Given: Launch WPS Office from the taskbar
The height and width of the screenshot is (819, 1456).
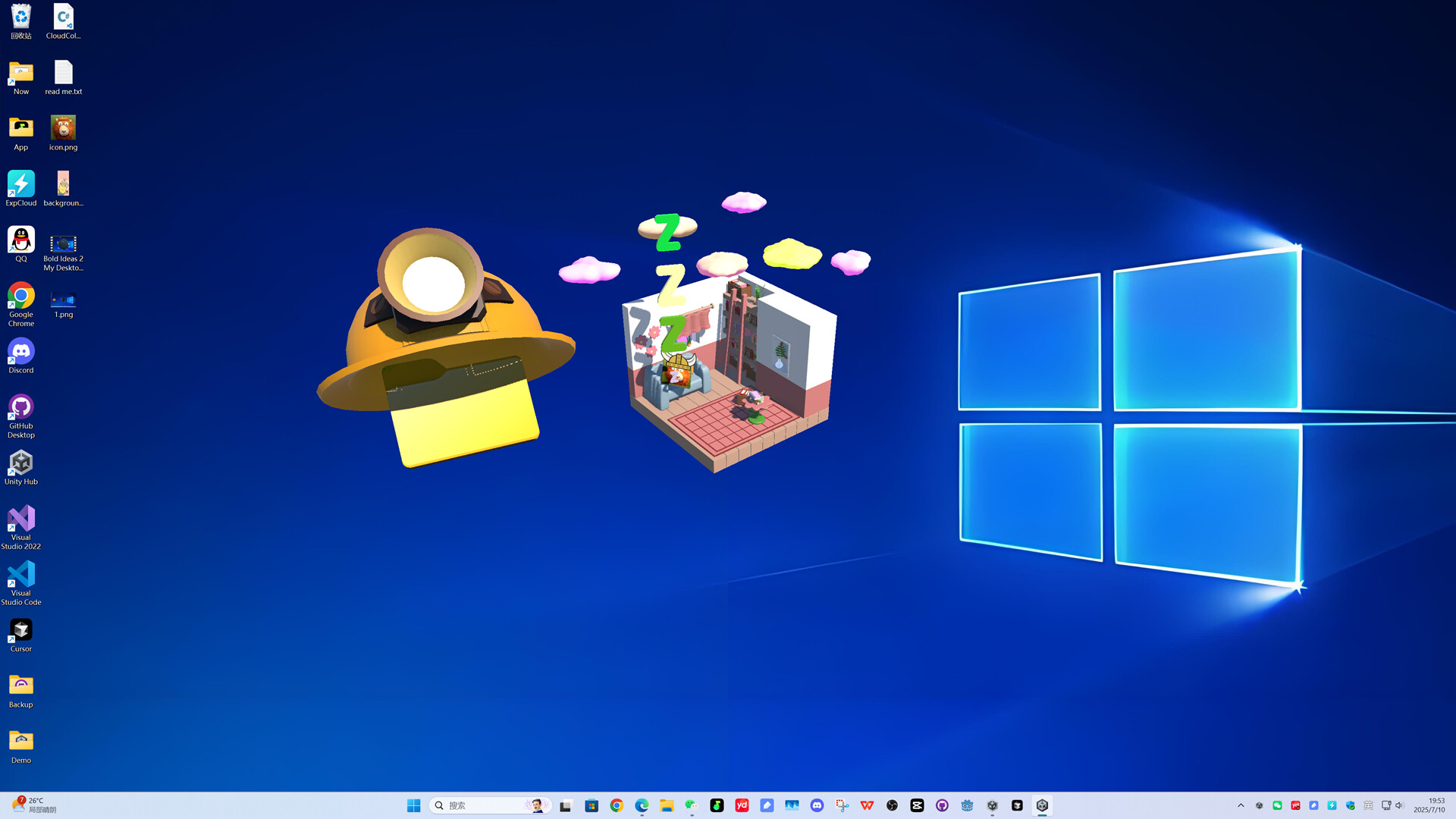Looking at the screenshot, I should click(x=867, y=805).
